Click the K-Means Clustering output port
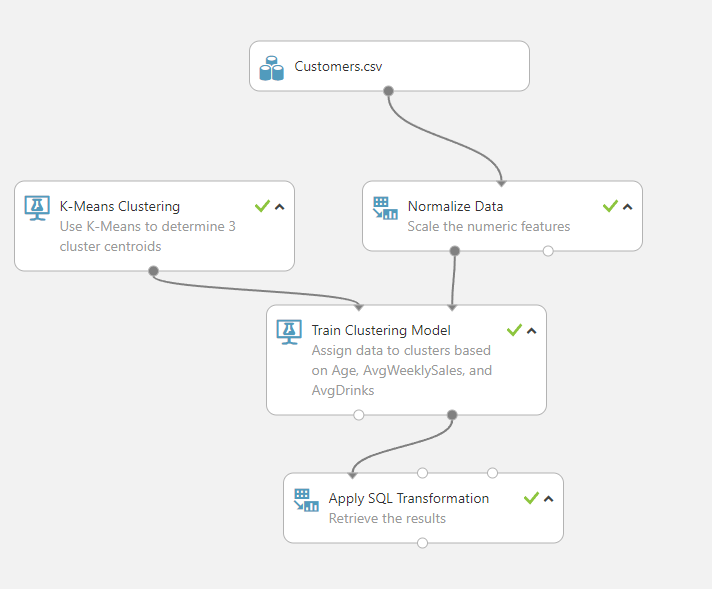Image resolution: width=712 pixels, height=589 pixels. [x=153, y=271]
